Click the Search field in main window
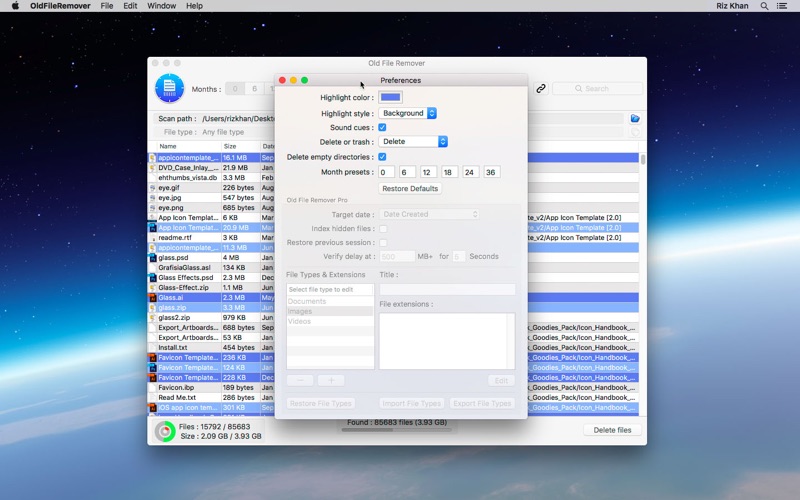 click(x=597, y=88)
